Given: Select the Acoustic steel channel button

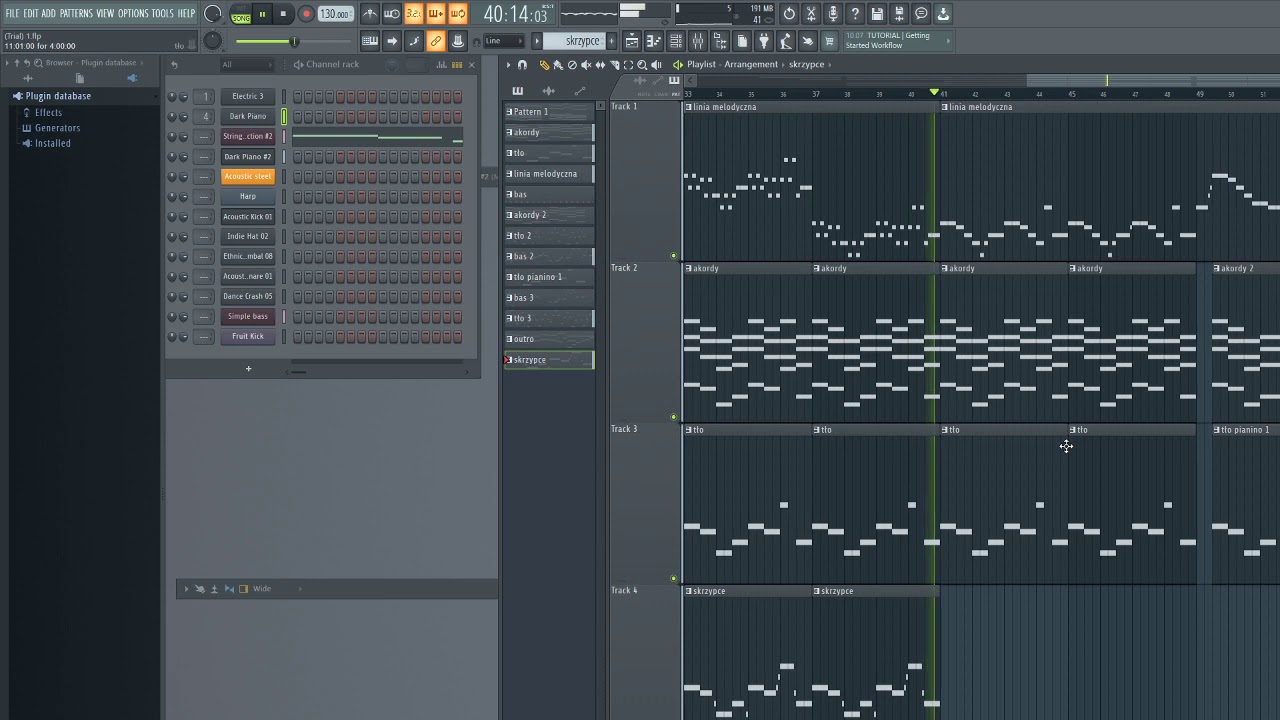Looking at the screenshot, I should [x=248, y=177].
